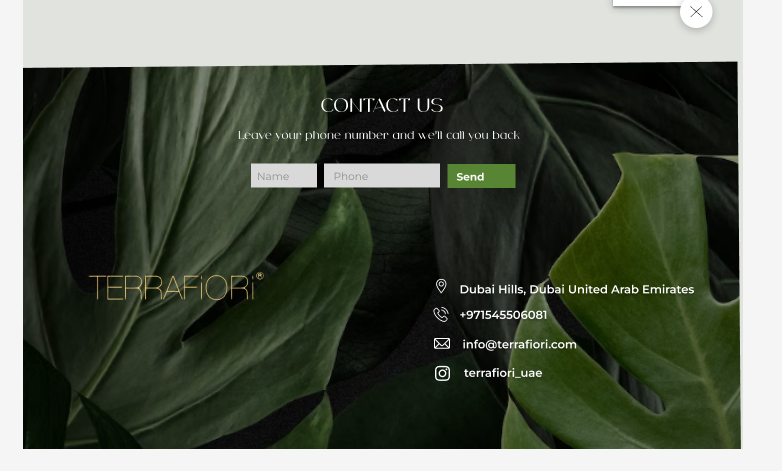Image resolution: width=782 pixels, height=471 pixels.
Task: Select the Dubai Hills address text
Action: click(577, 289)
